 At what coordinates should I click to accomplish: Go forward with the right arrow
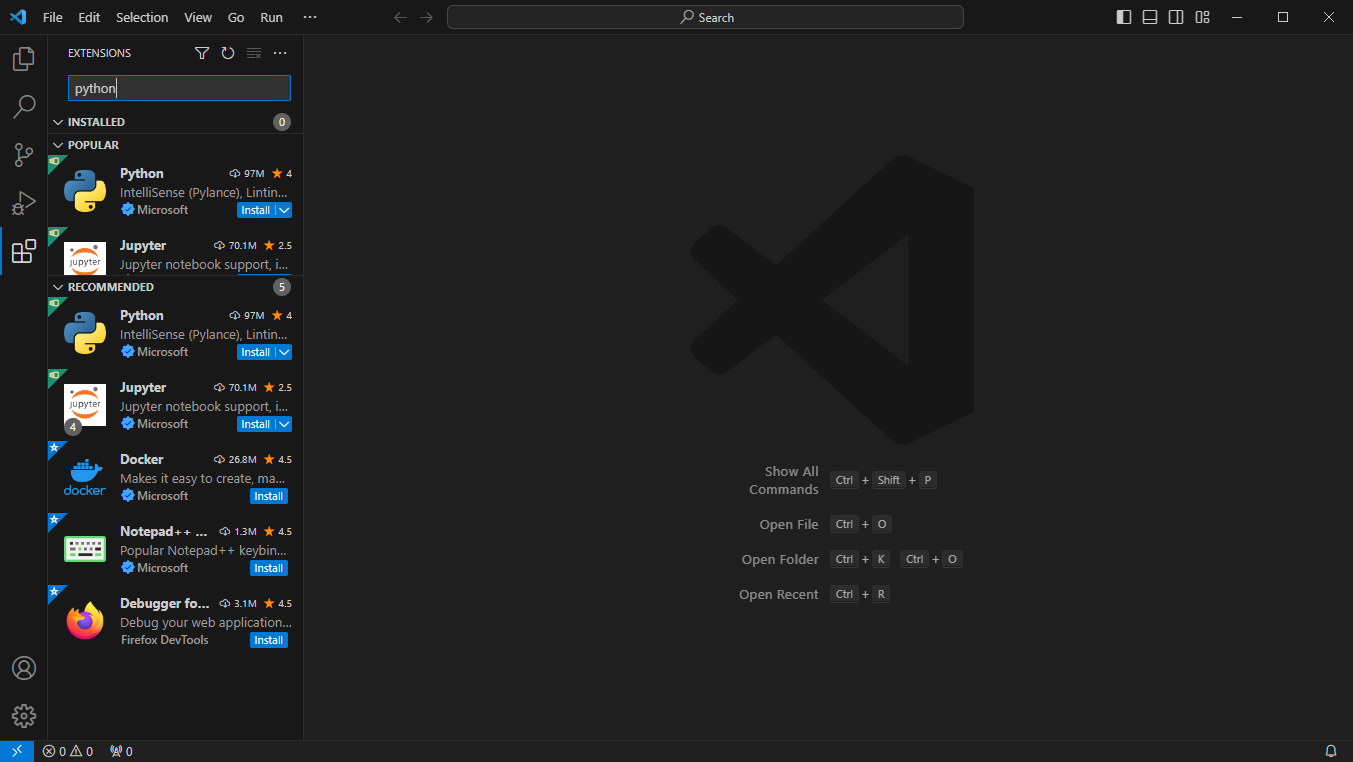click(x=427, y=17)
